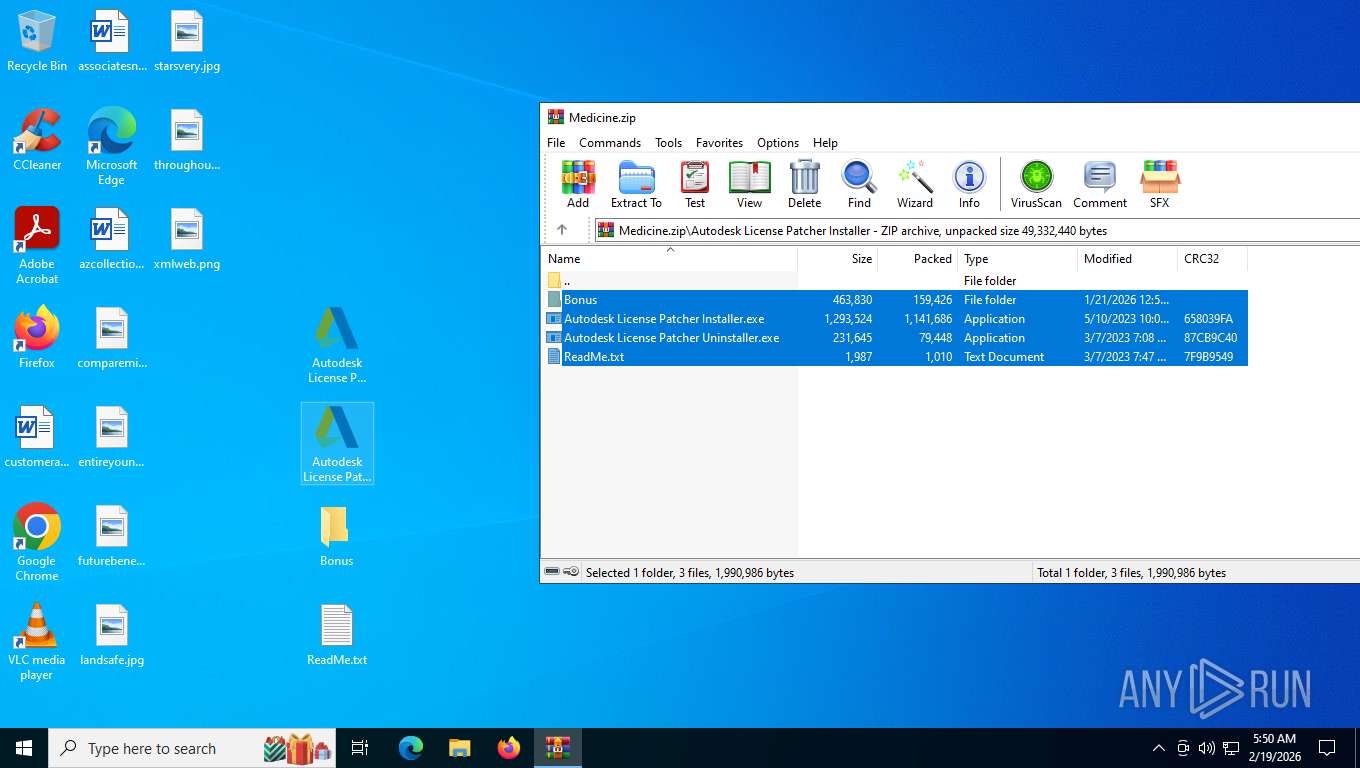This screenshot has width=1360, height=768.
Task: Select the parent folder '..' row
Action: [x=895, y=281]
